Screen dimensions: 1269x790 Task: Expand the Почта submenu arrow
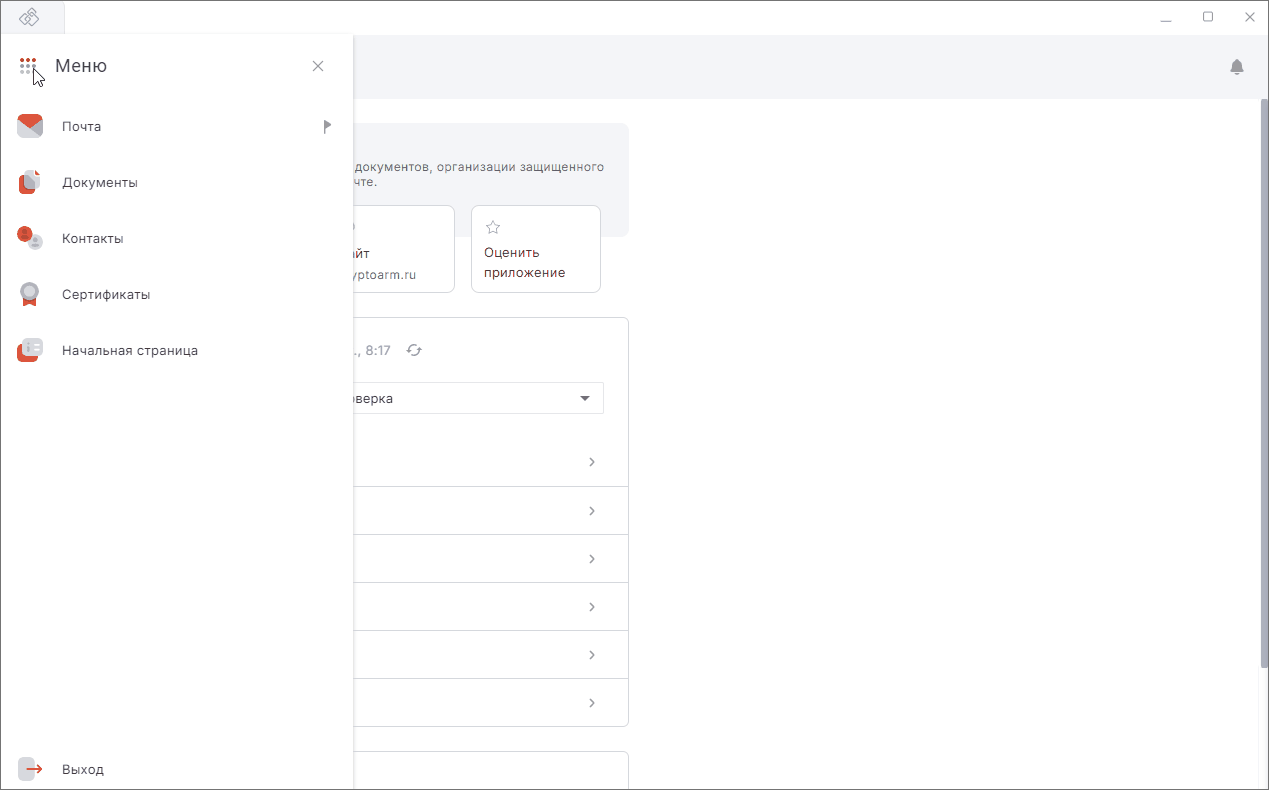[327, 126]
